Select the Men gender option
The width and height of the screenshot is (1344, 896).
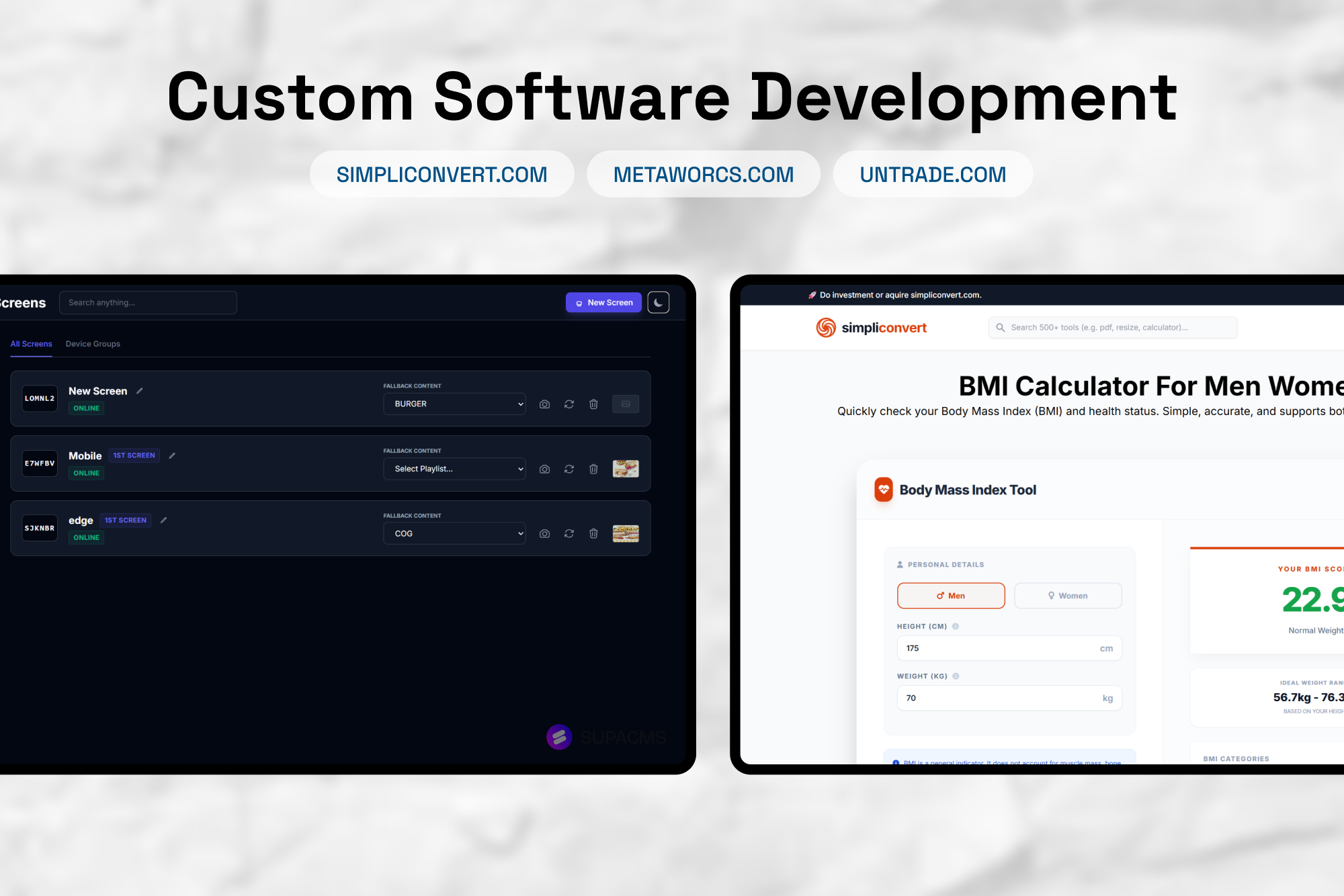(x=951, y=595)
